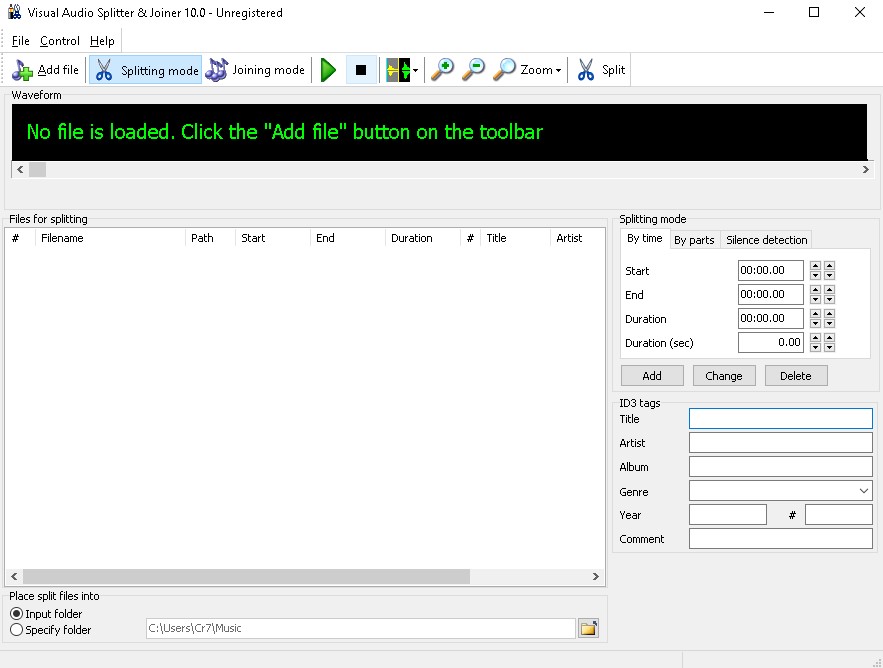Click the app icon in the title bar

(x=15, y=12)
